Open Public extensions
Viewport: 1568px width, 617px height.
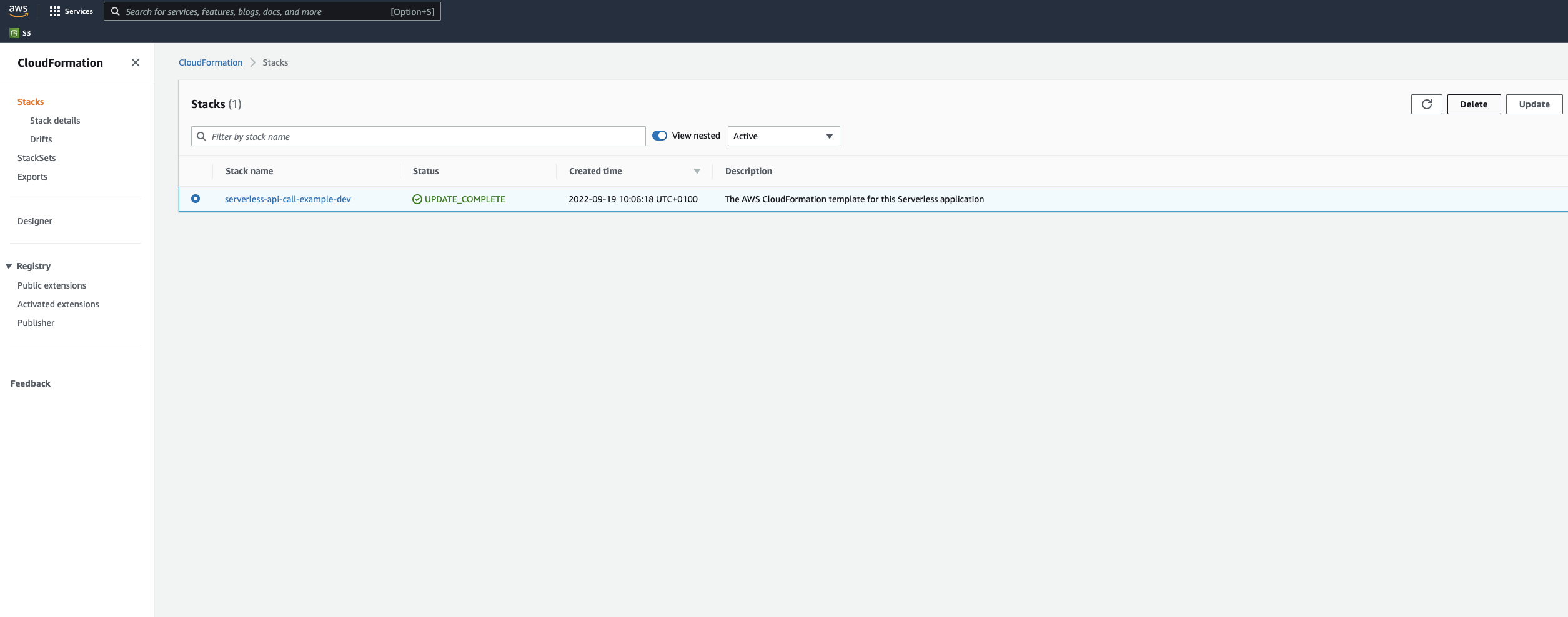tap(52, 285)
